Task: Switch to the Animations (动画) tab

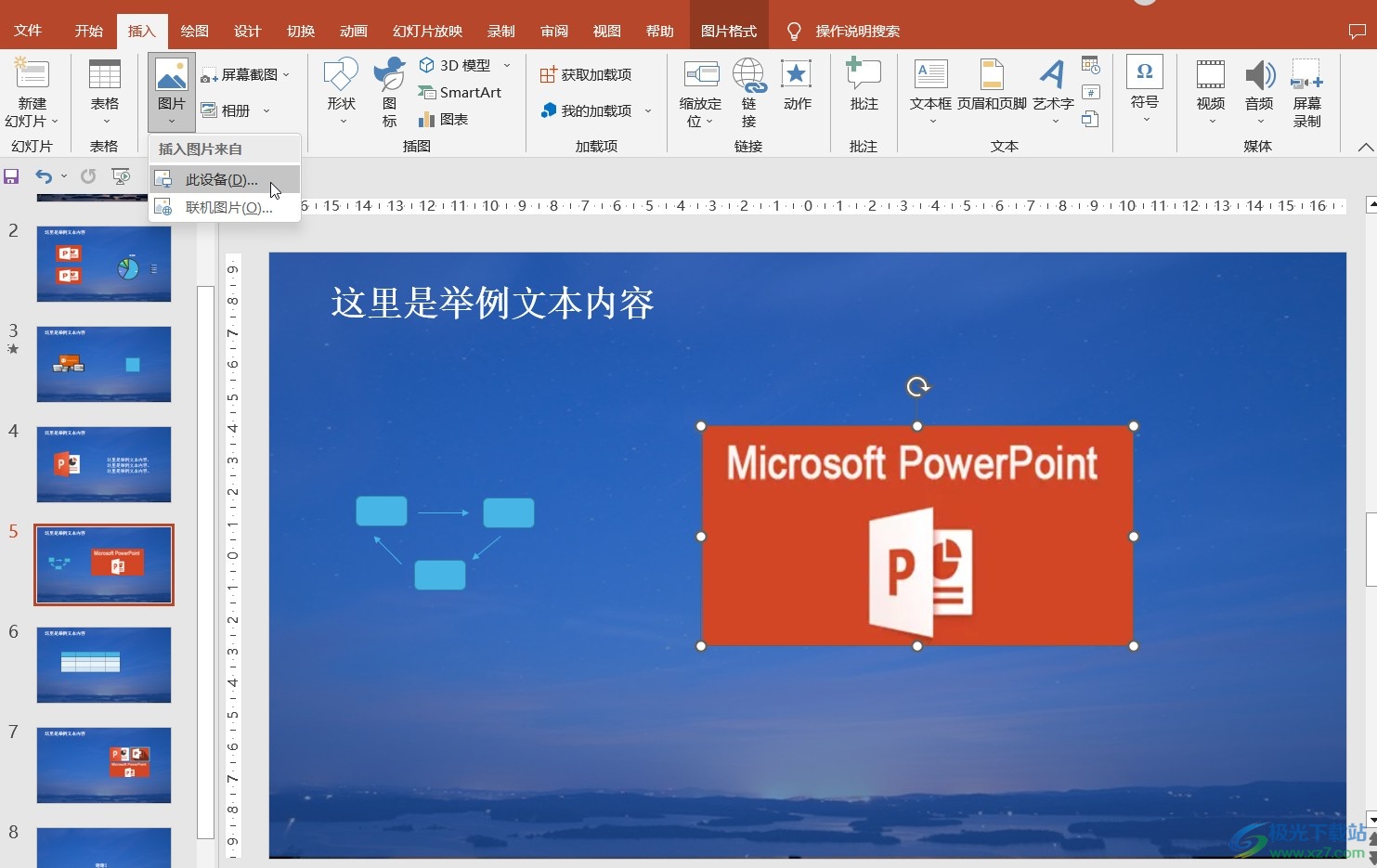Action: [354, 31]
